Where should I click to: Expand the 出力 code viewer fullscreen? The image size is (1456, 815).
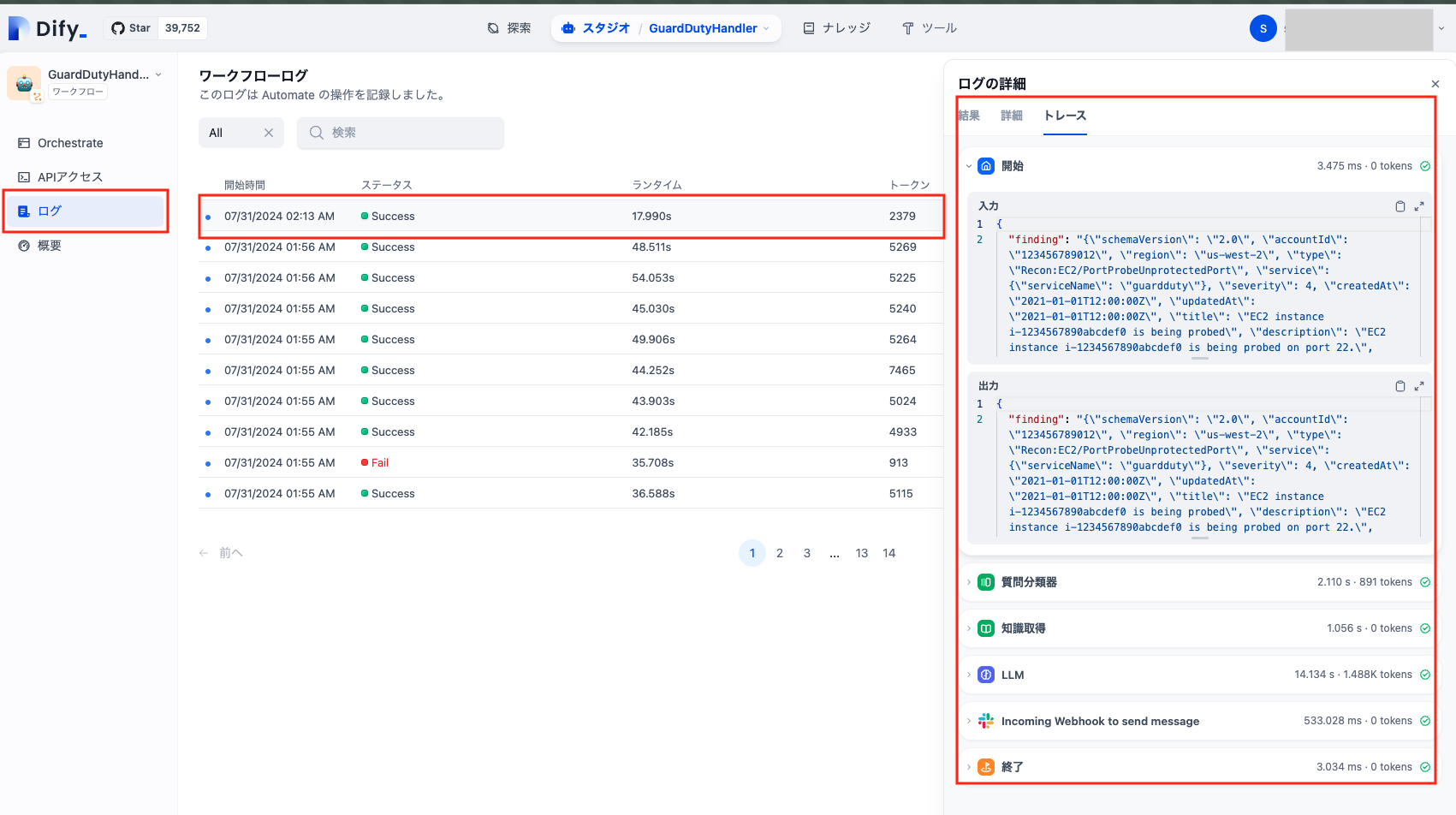(1419, 386)
